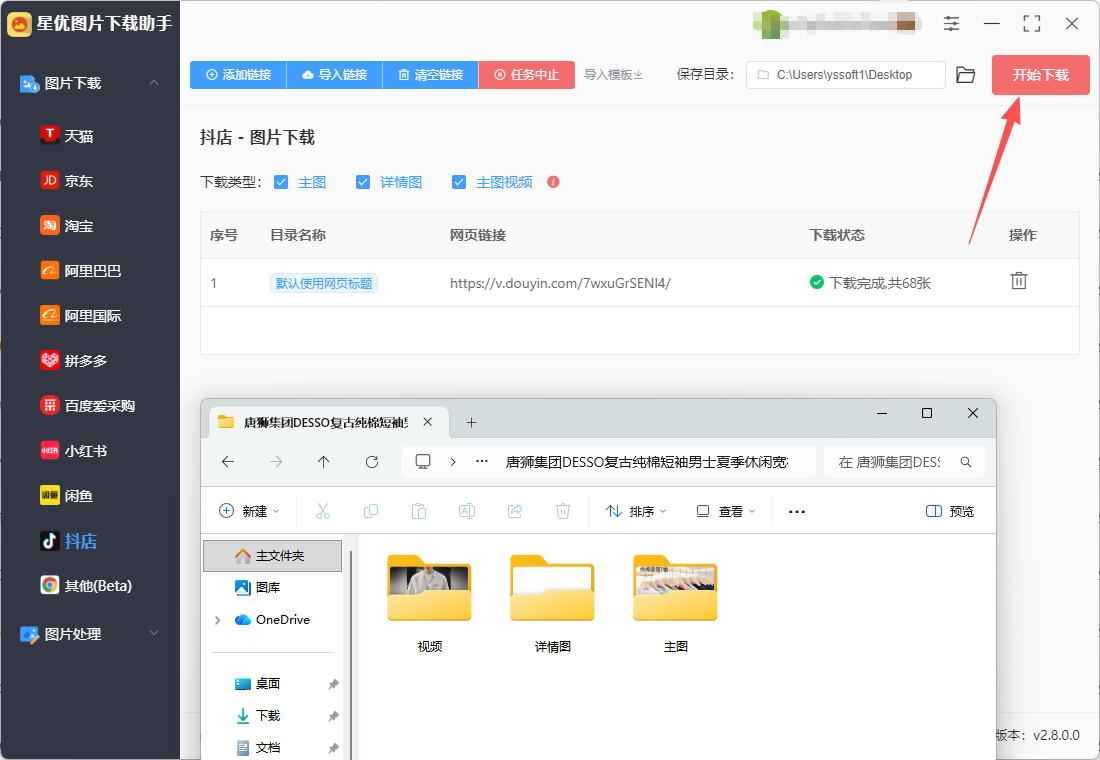
Task: Open the 京东 download section
Action: coord(67,180)
